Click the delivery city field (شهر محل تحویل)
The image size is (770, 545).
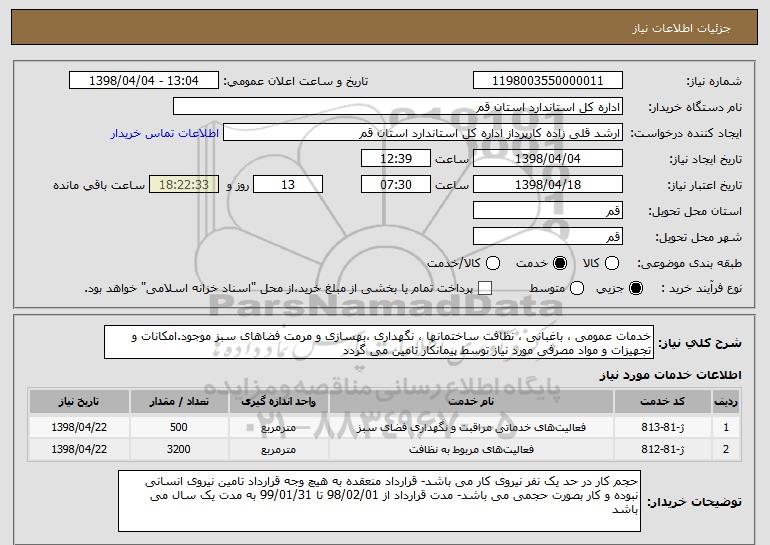(x=548, y=237)
